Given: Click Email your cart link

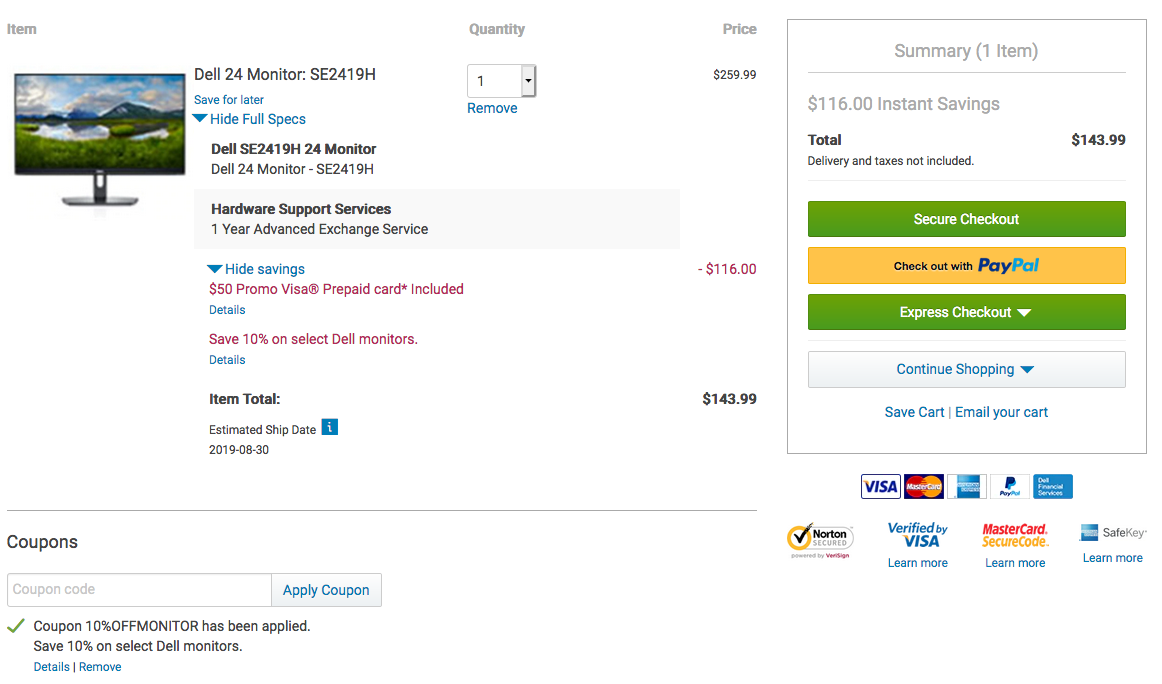Looking at the screenshot, I should [x=1001, y=412].
